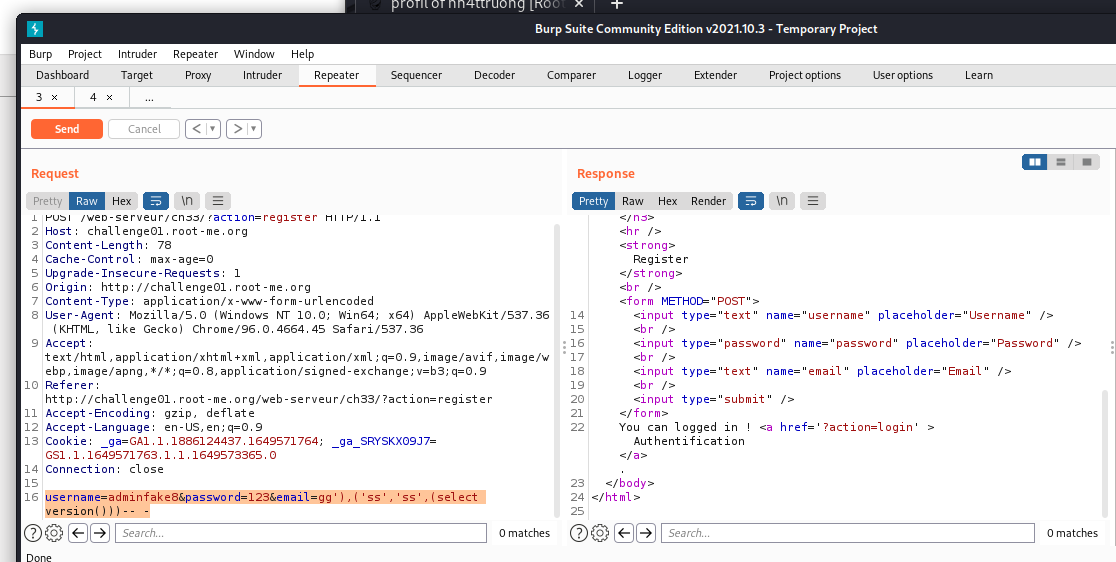The height and width of the screenshot is (562, 1116).
Task: Toggle non-printable characters in Request editor
Action: click(187, 201)
